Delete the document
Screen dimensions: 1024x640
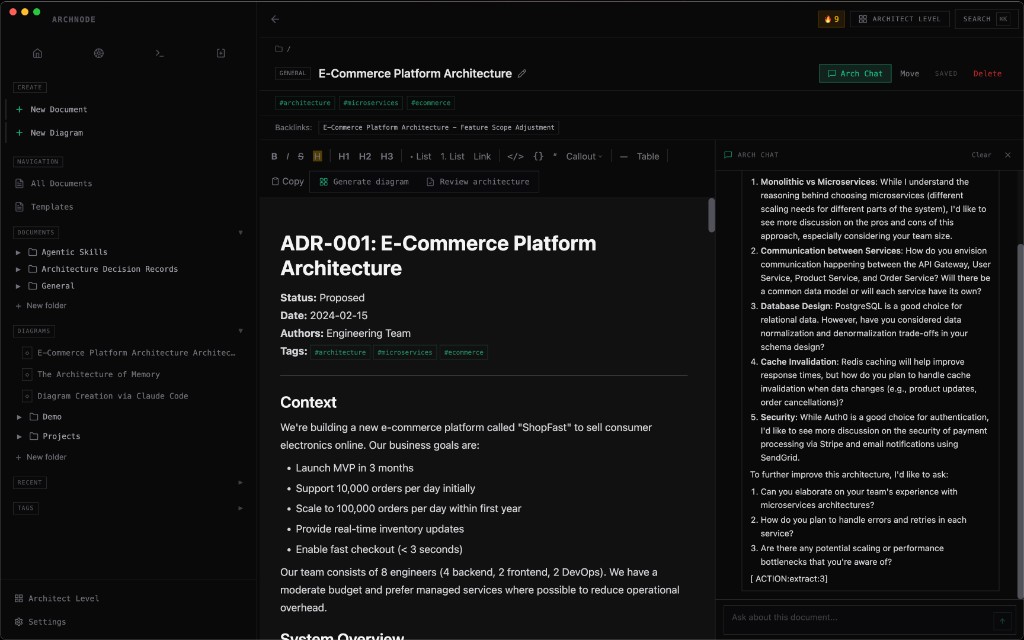coord(987,74)
